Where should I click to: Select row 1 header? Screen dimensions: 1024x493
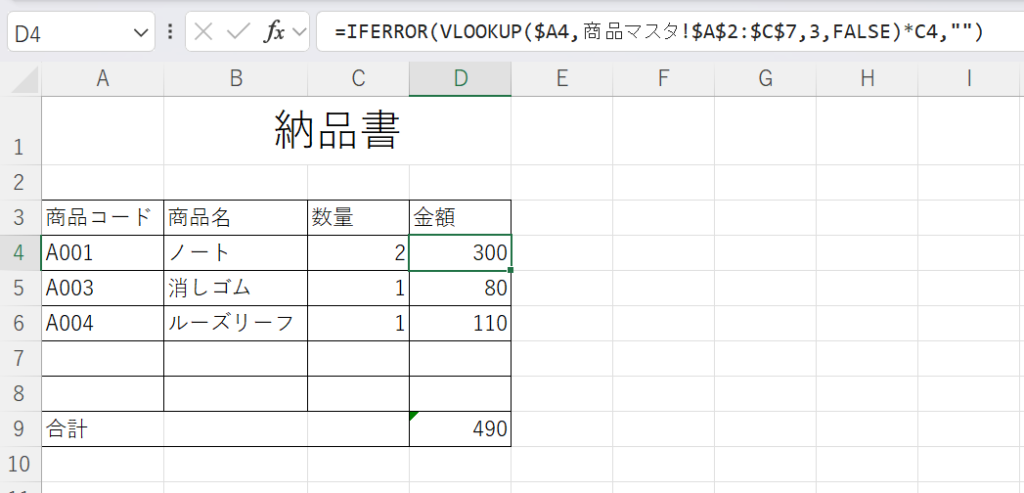click(20, 131)
